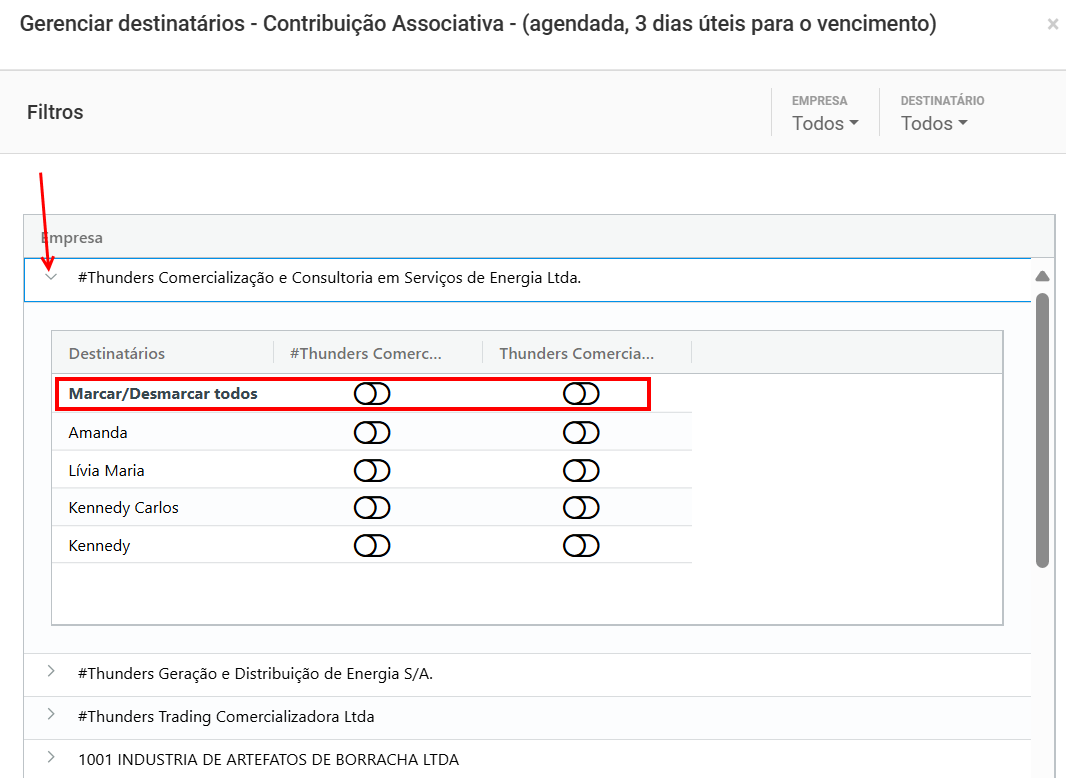Expand 1001 INDUSTRIA DE ARTEFATOS DE BORRACHA
The image size is (1066, 778).
(x=49, y=757)
